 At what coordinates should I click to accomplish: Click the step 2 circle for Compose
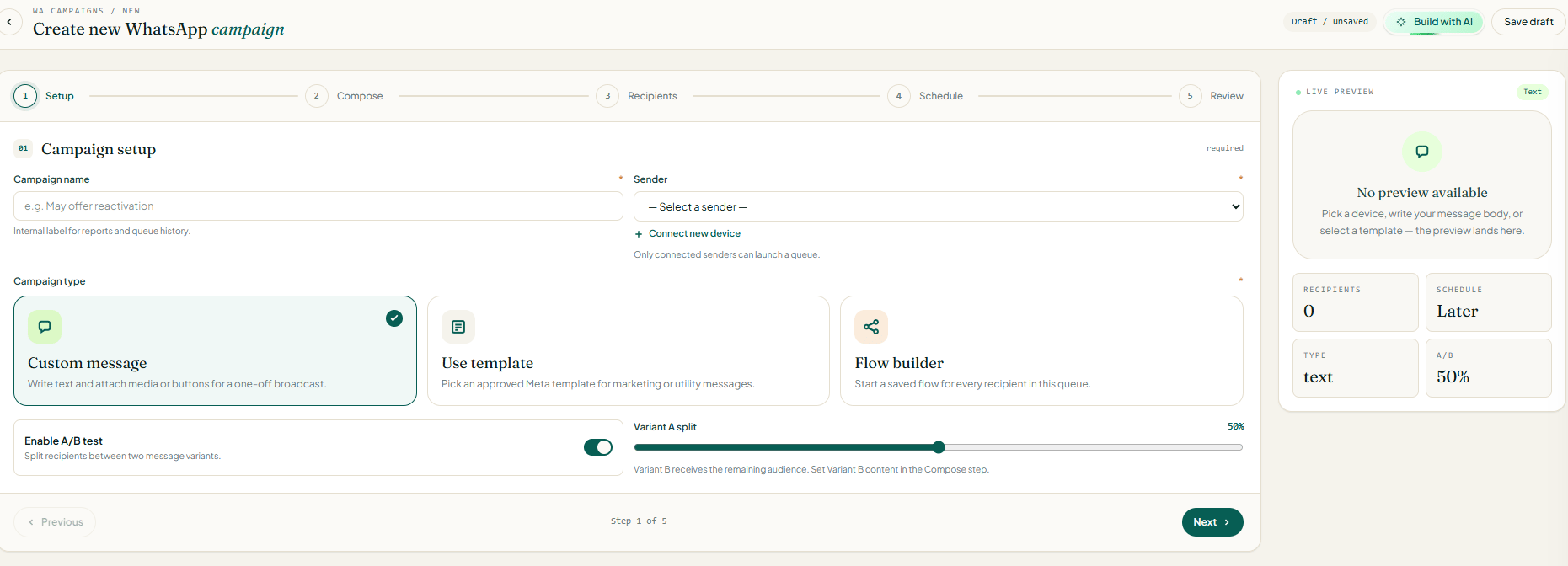coord(317,96)
